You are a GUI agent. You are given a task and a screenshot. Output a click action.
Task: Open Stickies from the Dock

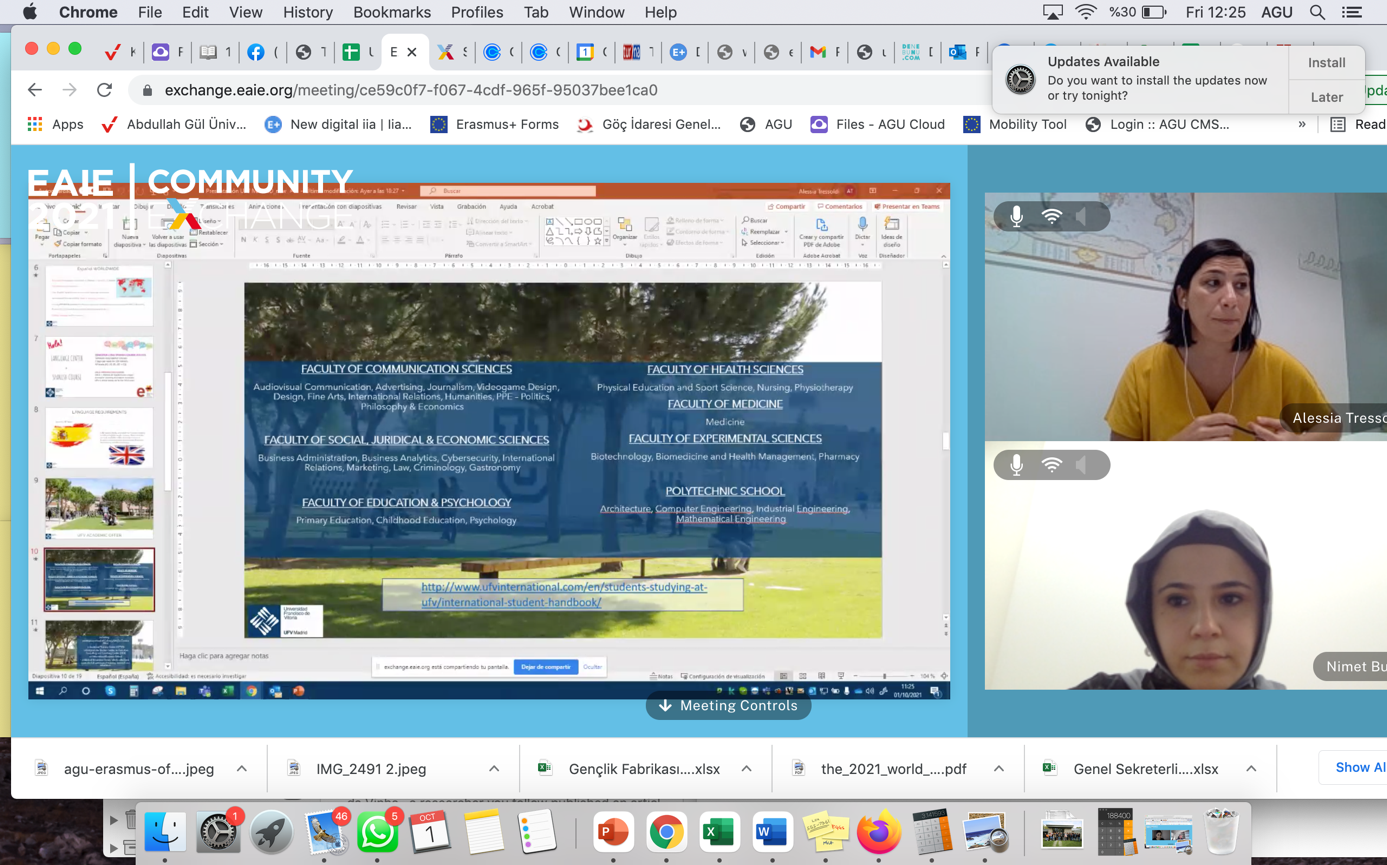[825, 832]
